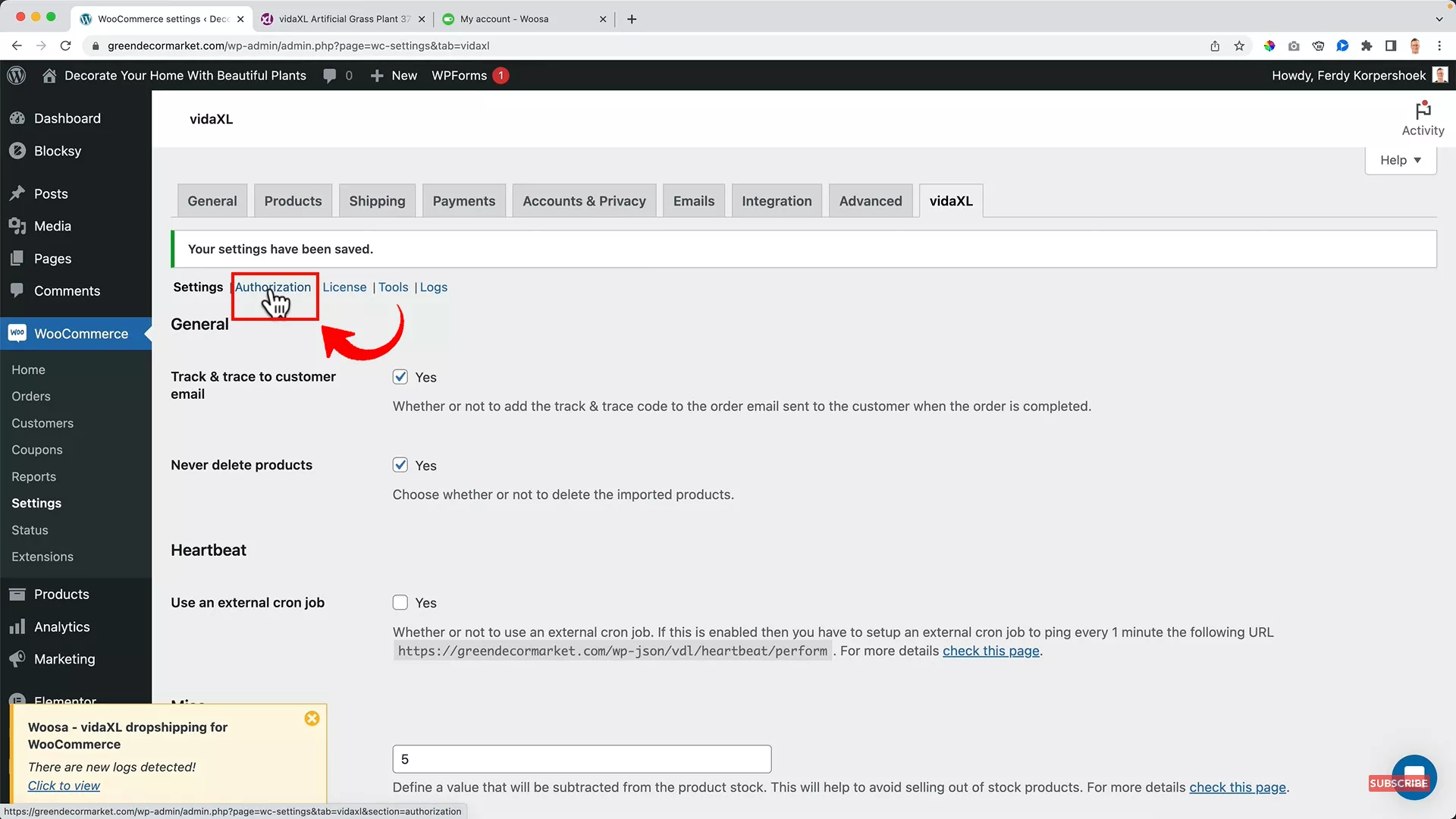Image resolution: width=1456 pixels, height=819 pixels.
Task: Select the Media section in the sidebar
Action: [x=52, y=225]
